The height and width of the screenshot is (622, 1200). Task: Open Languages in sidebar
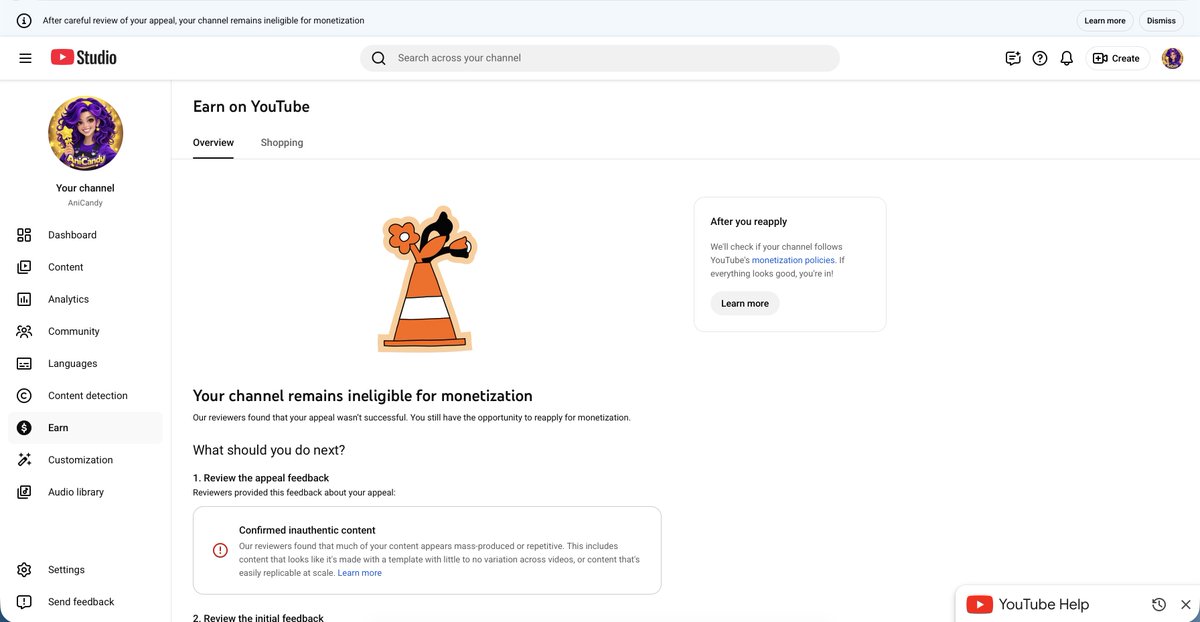(x=85, y=363)
